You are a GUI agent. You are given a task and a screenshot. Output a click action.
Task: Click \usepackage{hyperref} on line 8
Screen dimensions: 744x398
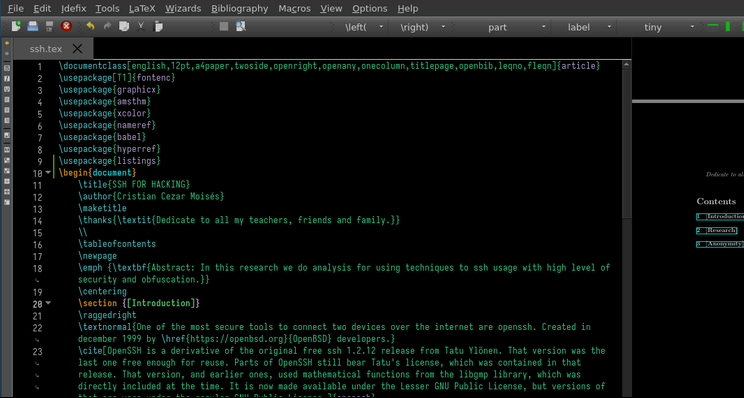click(x=110, y=149)
